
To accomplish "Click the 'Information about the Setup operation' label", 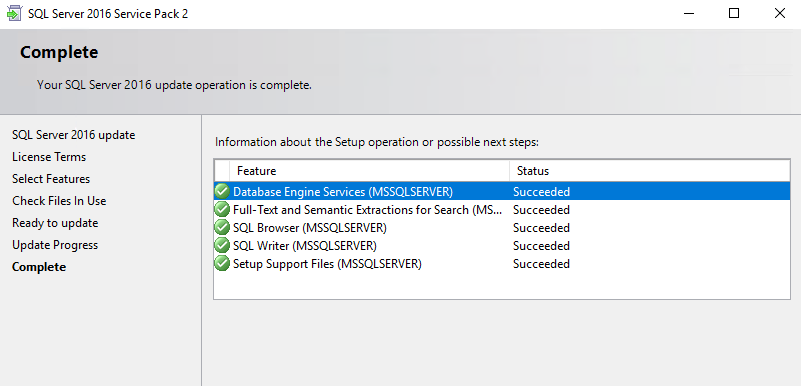I will pyautogui.click(x=377, y=142).
